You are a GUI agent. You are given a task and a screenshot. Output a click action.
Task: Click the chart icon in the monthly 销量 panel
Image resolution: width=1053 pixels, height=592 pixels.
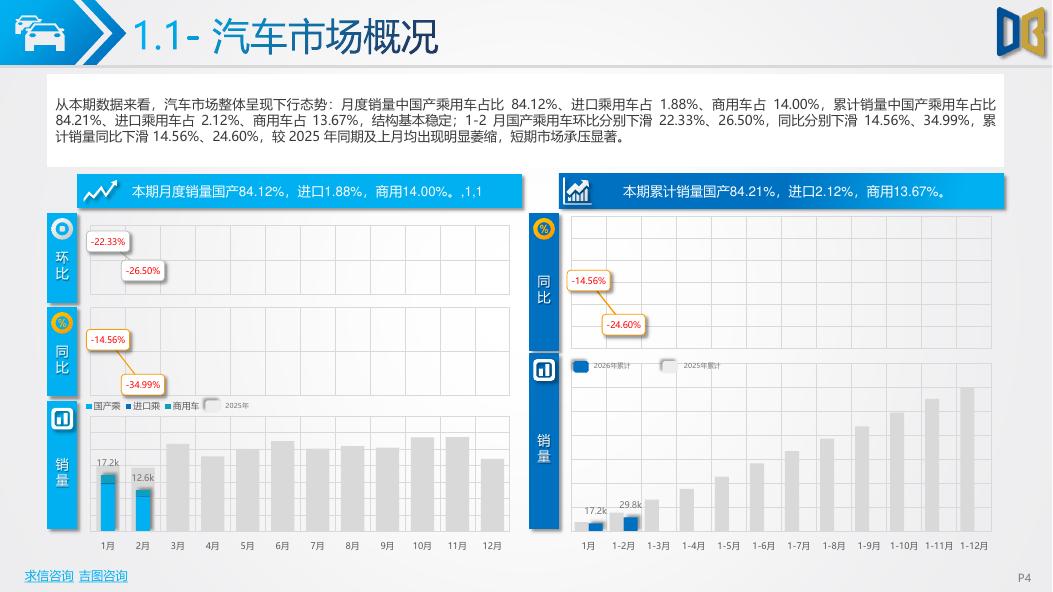[62, 419]
